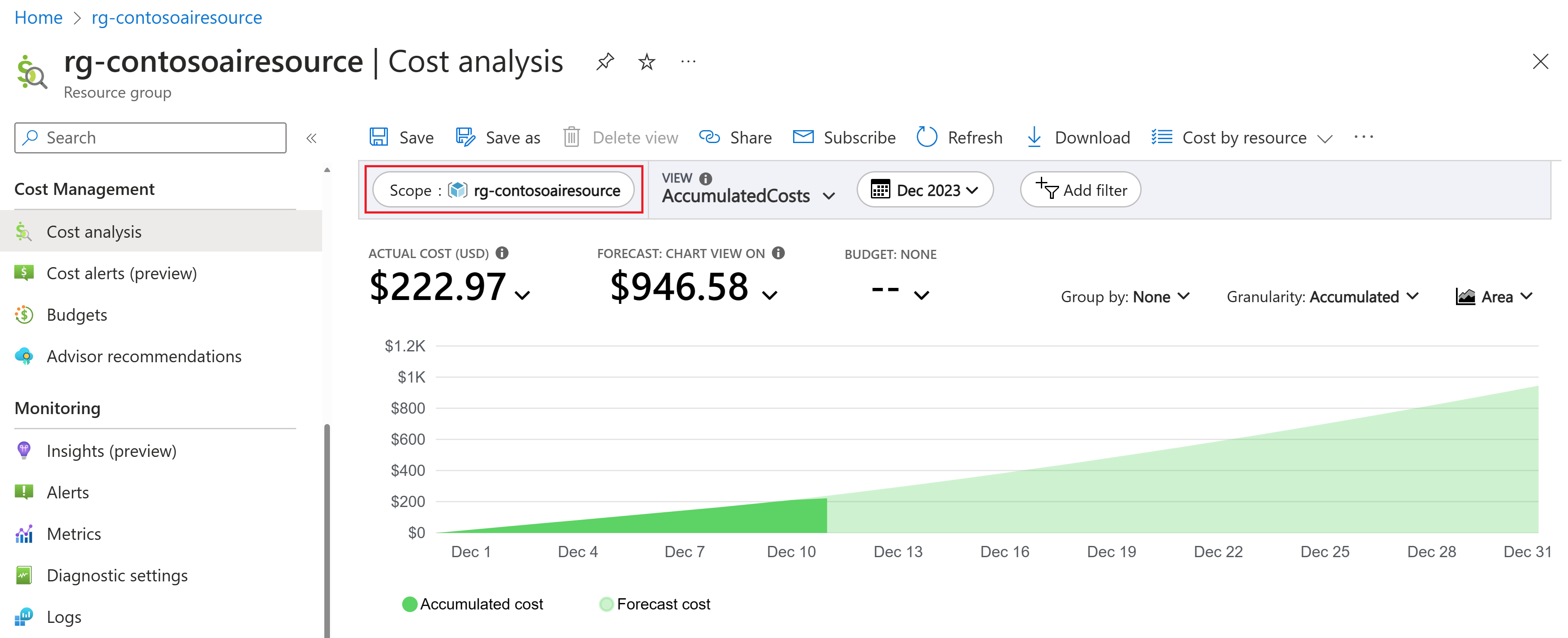1568x638 pixels.
Task: Click the Insights lightbulb icon
Action: click(x=24, y=451)
